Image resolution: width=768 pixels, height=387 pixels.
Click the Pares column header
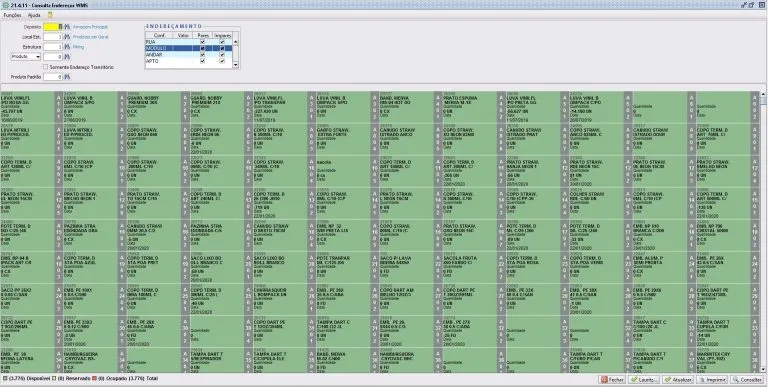tap(202, 35)
